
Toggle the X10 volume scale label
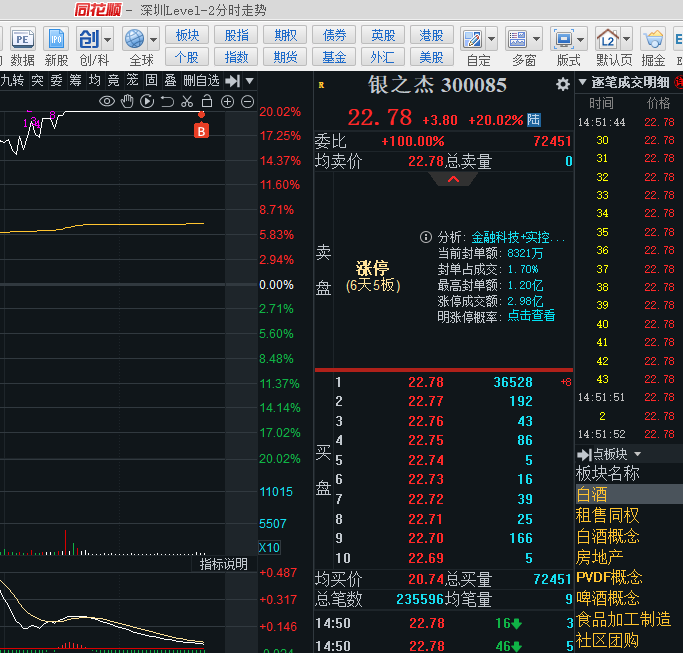point(269,547)
